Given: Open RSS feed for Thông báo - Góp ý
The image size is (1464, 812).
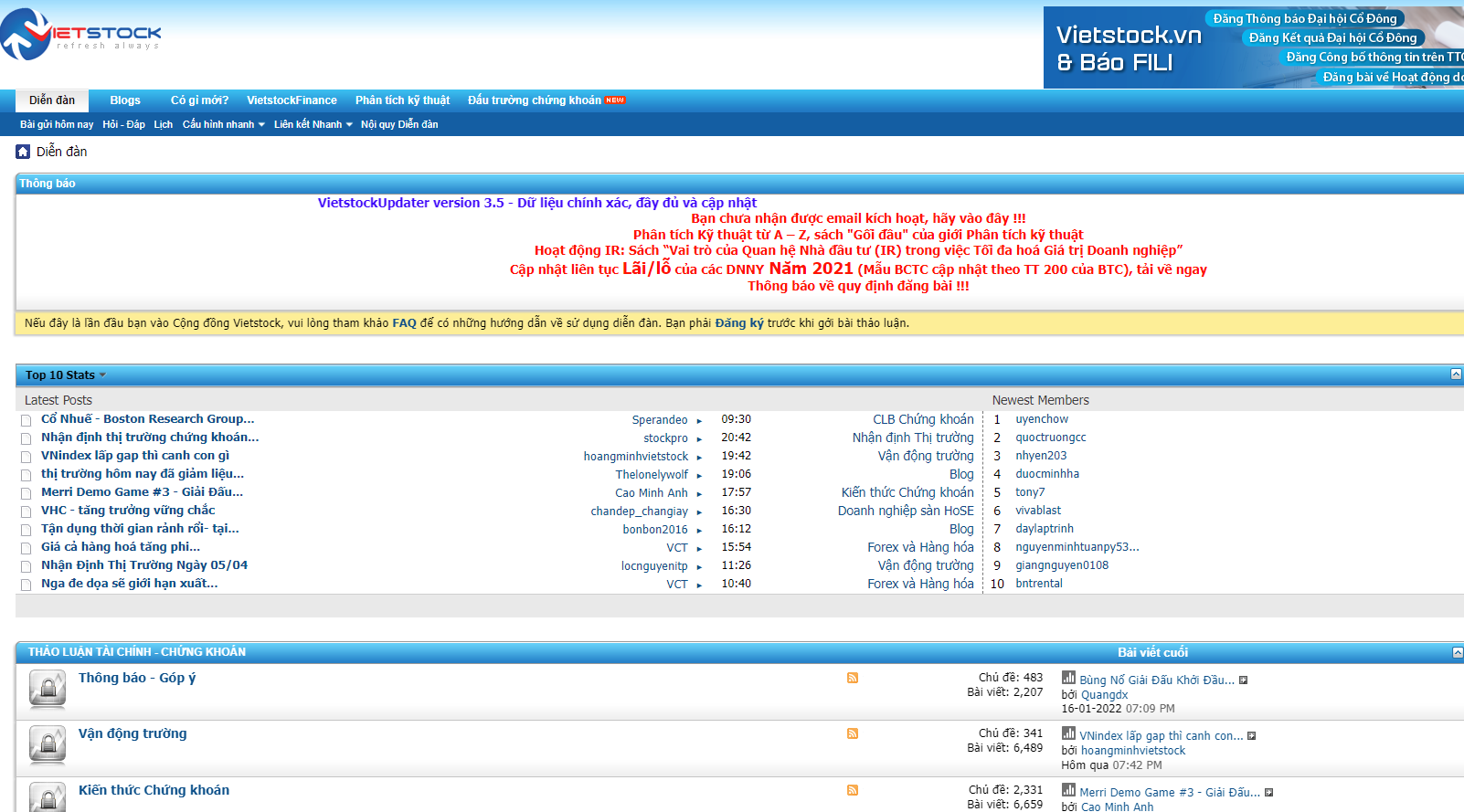Looking at the screenshot, I should click(x=853, y=678).
